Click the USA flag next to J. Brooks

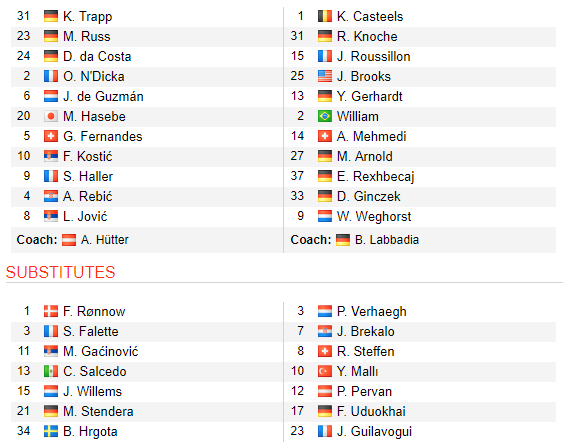coord(325,76)
